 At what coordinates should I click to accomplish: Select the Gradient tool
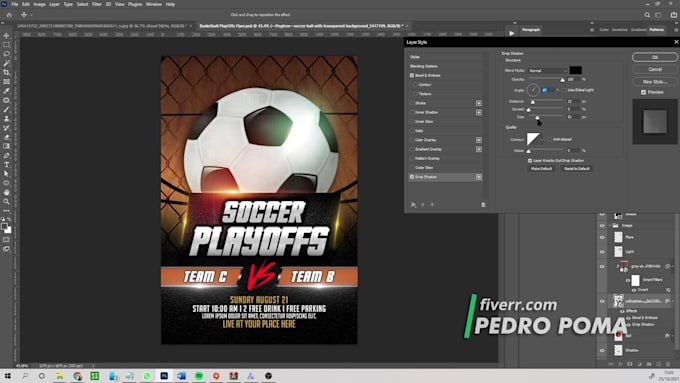pos(7,146)
